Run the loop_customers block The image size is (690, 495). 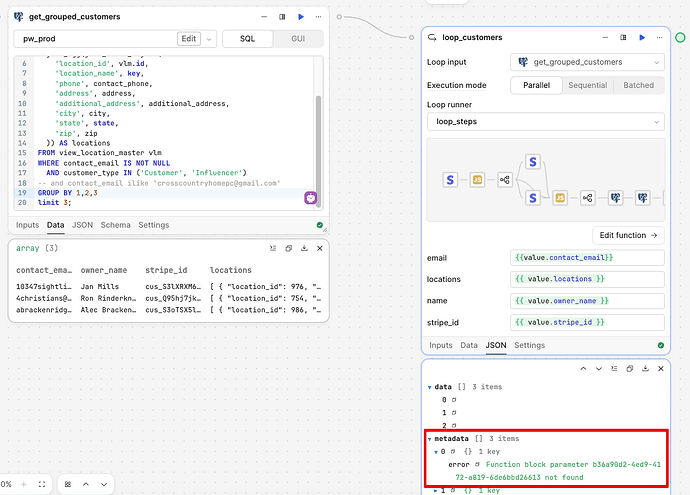coord(642,37)
